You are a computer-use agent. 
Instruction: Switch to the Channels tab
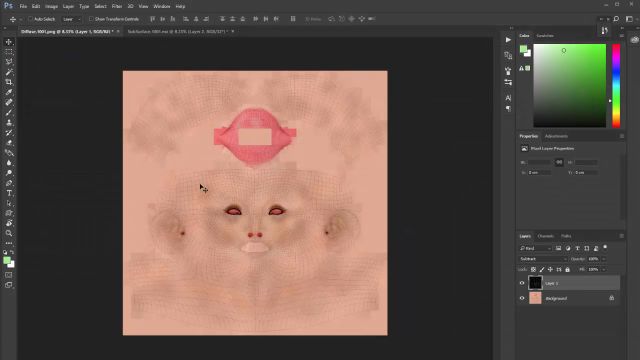click(x=545, y=236)
